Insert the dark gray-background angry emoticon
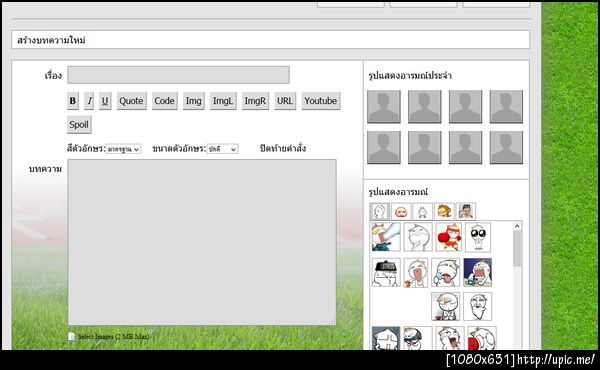 pyautogui.click(x=386, y=338)
